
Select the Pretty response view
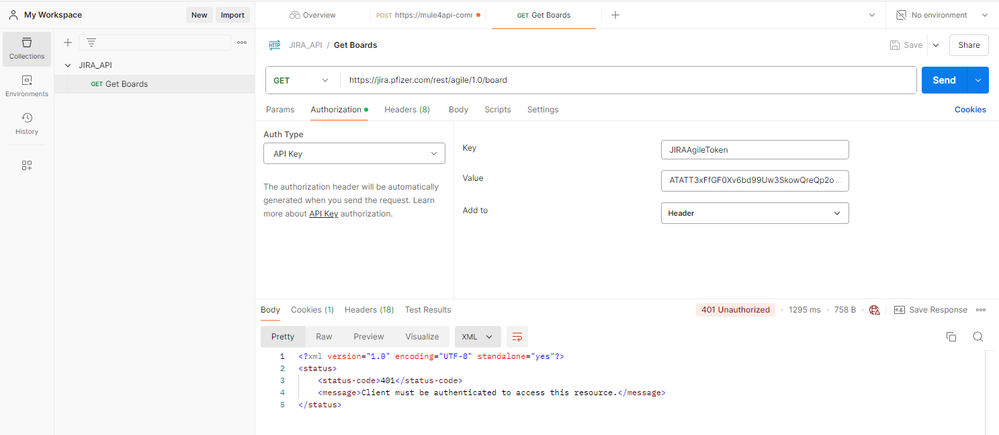tap(283, 336)
